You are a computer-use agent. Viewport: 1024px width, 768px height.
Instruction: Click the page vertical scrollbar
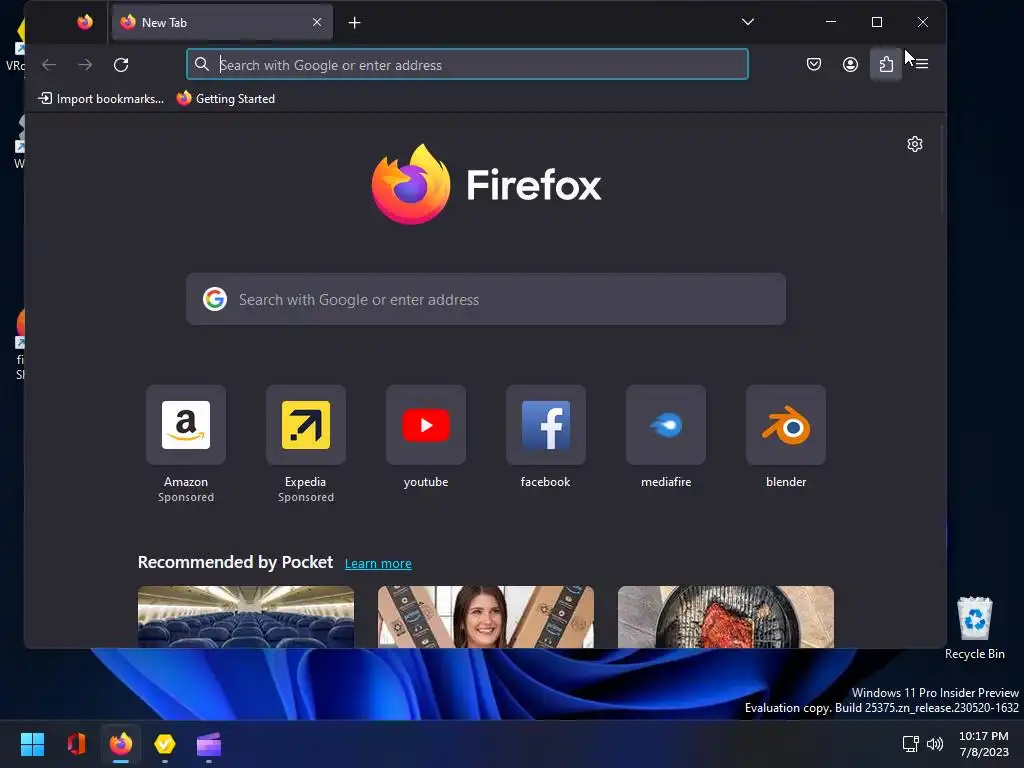pos(942,170)
